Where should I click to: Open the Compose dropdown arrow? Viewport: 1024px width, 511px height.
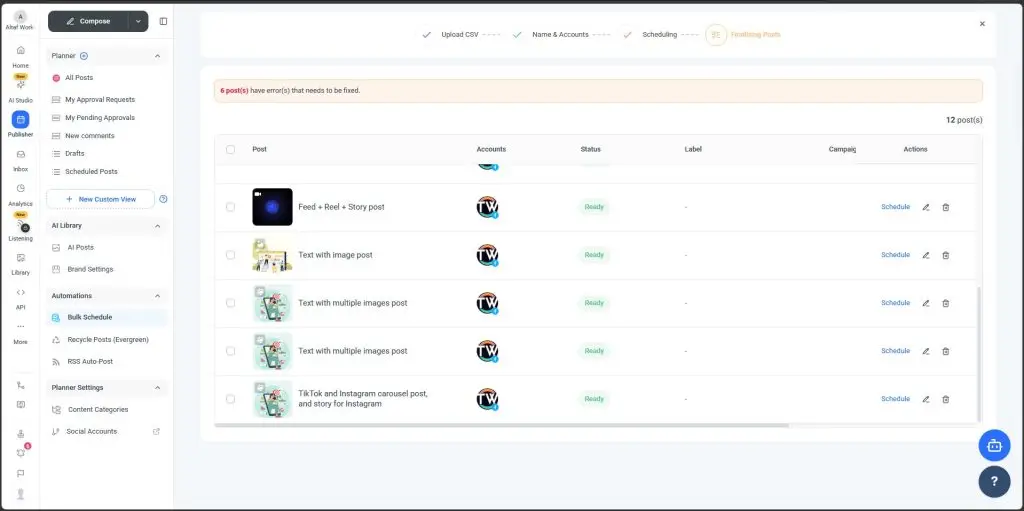coord(138,22)
